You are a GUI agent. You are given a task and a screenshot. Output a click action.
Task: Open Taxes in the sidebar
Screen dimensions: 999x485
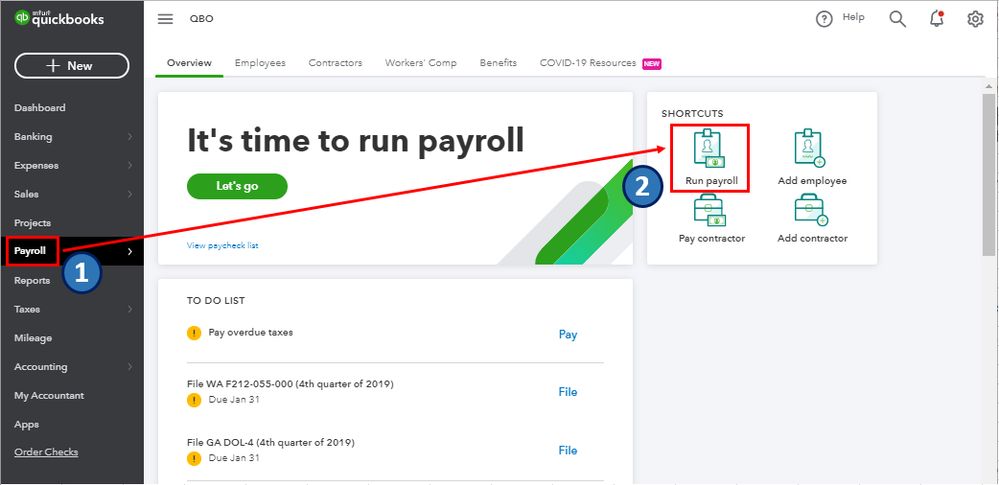[27, 310]
